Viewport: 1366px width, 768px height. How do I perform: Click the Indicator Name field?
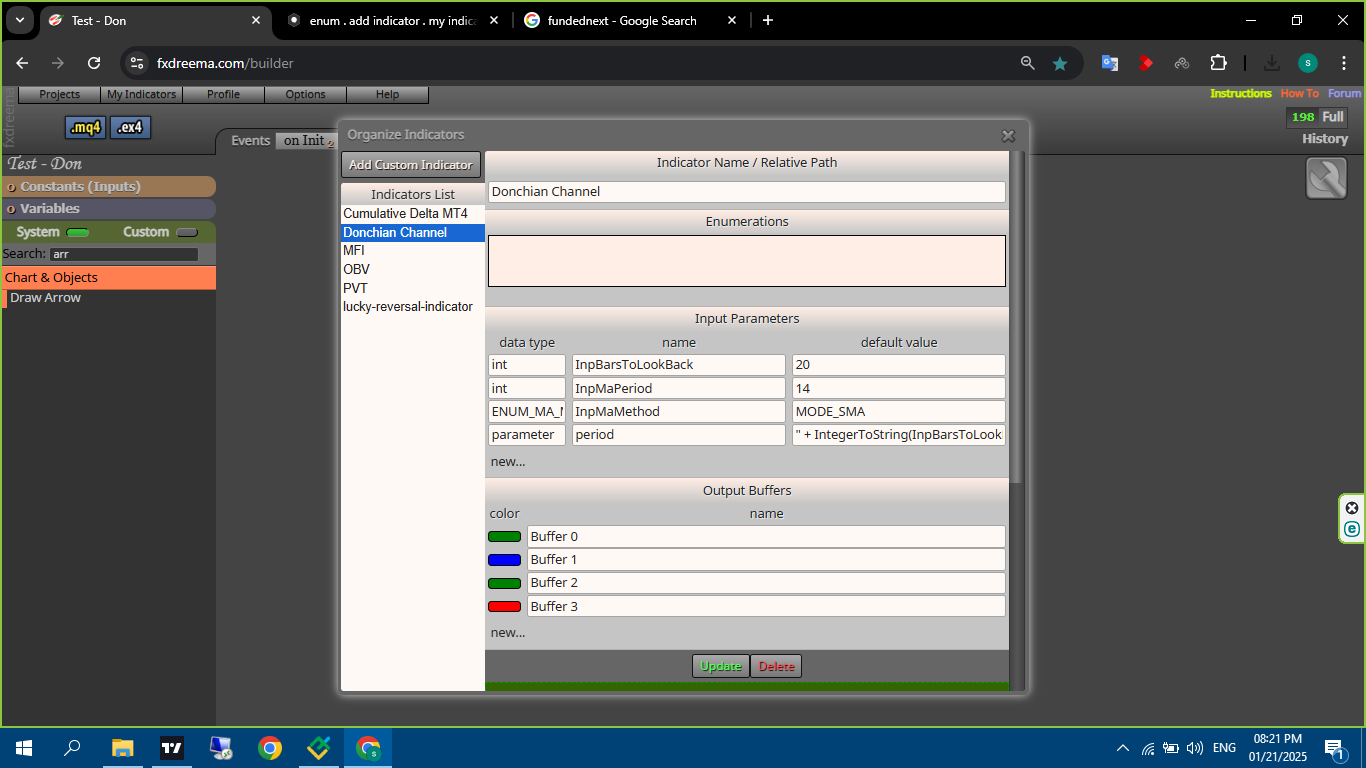(747, 192)
